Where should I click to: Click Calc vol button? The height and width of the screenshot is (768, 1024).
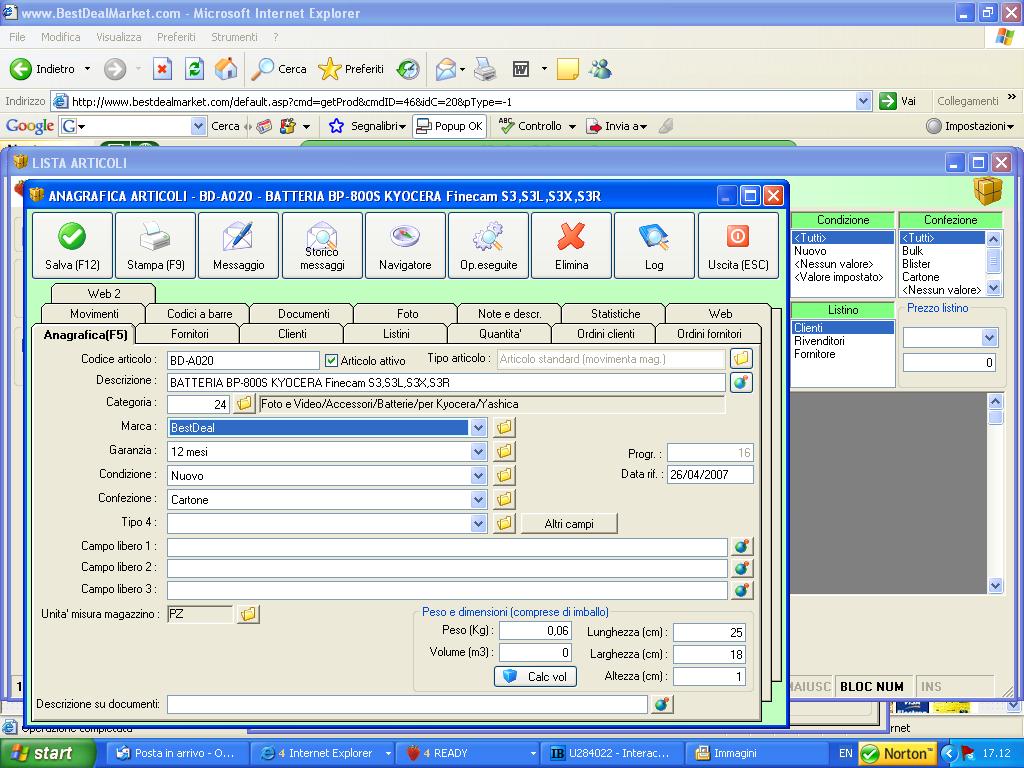pyautogui.click(x=536, y=677)
